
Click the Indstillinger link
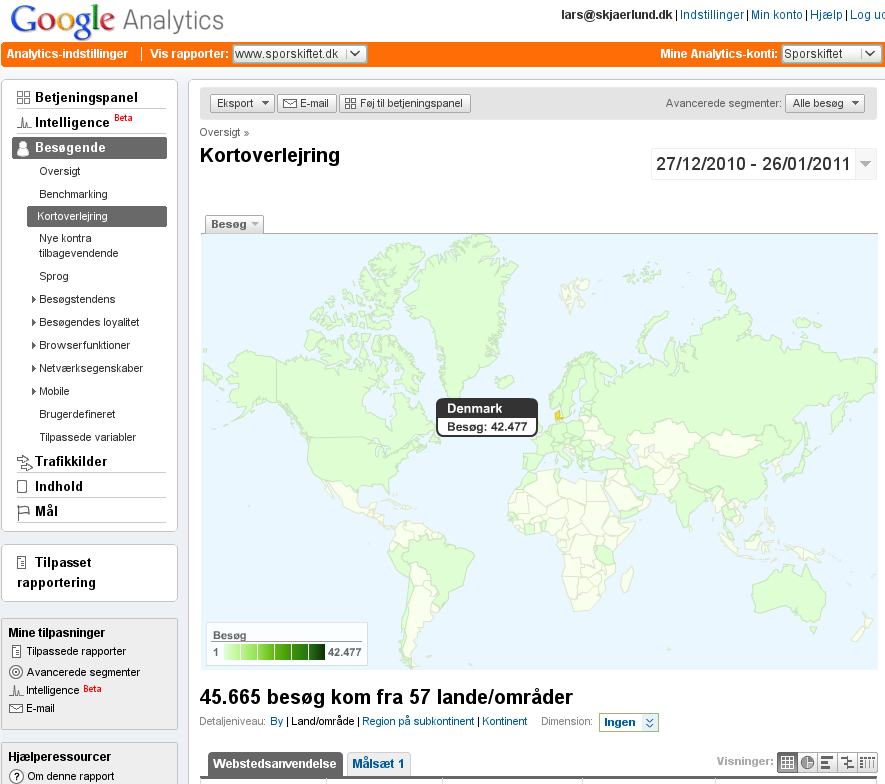click(712, 15)
